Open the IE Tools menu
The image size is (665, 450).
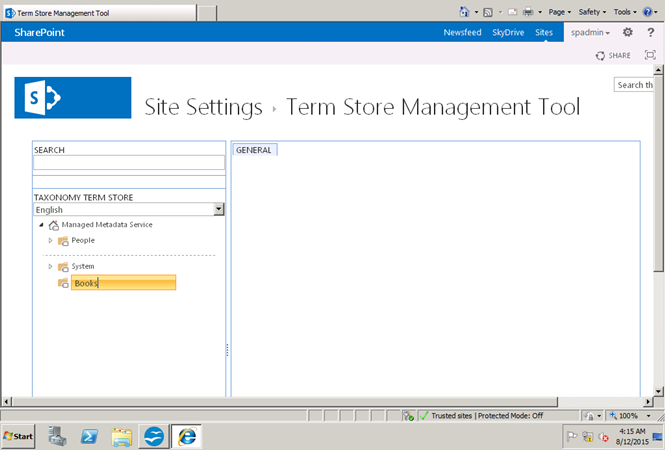pyautogui.click(x=625, y=12)
